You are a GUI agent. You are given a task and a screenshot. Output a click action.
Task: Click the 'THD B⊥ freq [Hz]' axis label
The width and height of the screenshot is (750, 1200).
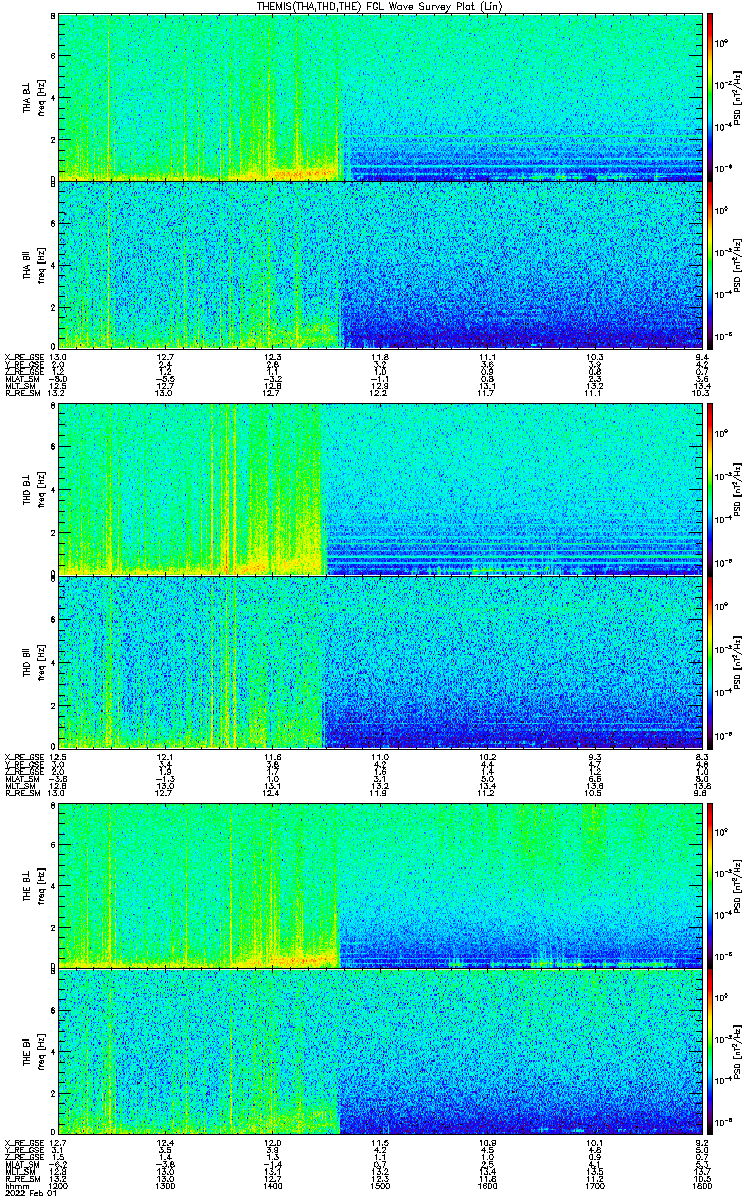tap(35, 491)
